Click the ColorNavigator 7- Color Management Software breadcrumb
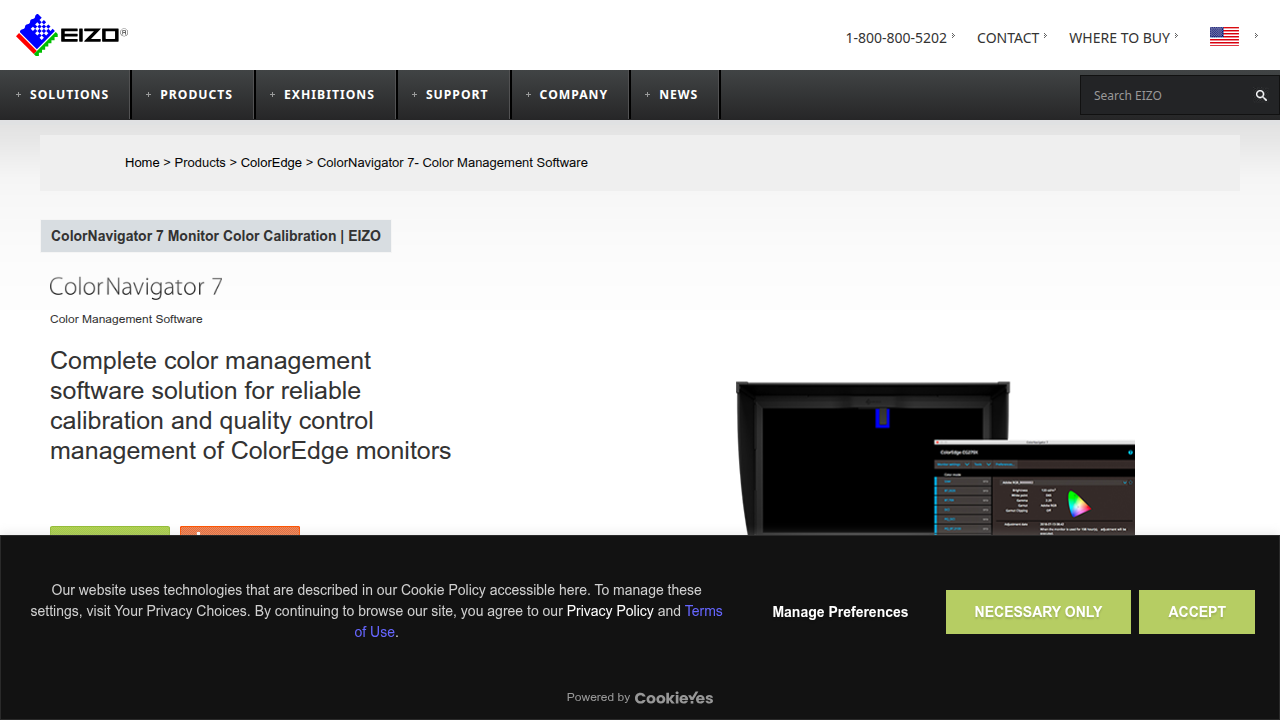The width and height of the screenshot is (1280, 720). (452, 162)
